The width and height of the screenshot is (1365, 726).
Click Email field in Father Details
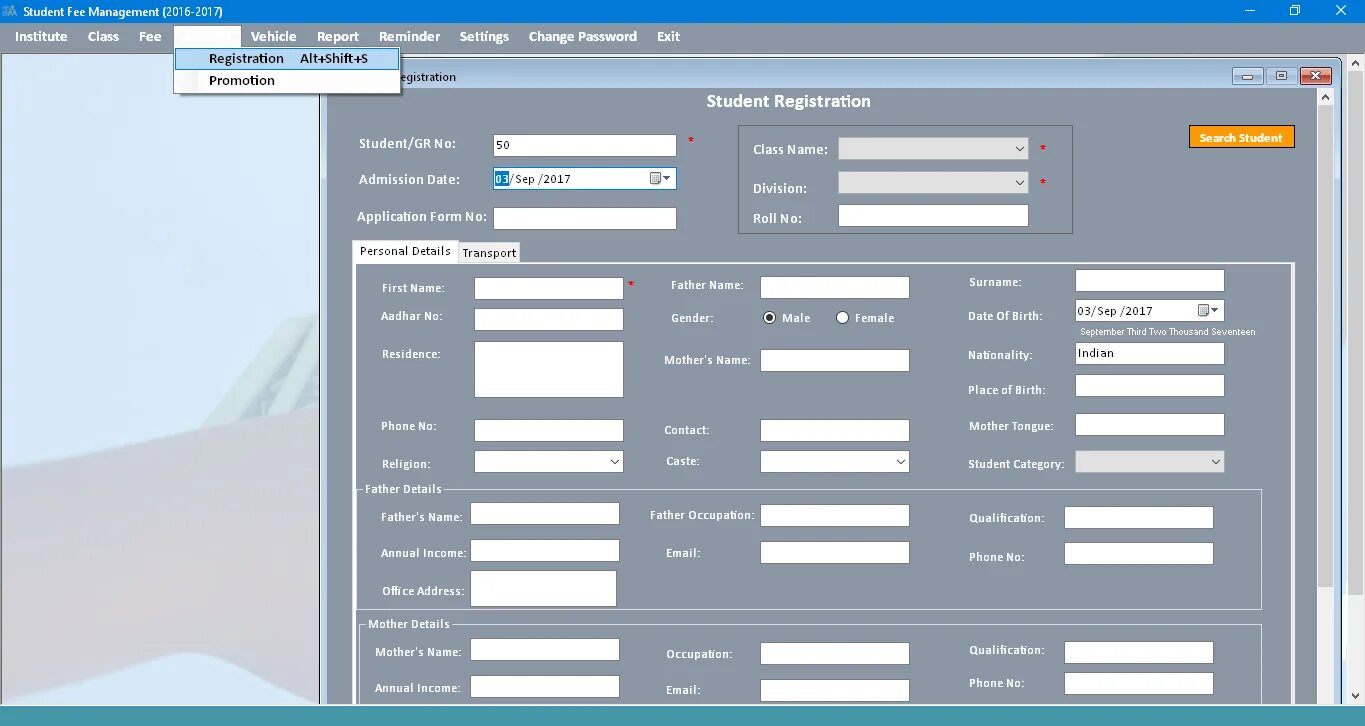[x=835, y=552]
